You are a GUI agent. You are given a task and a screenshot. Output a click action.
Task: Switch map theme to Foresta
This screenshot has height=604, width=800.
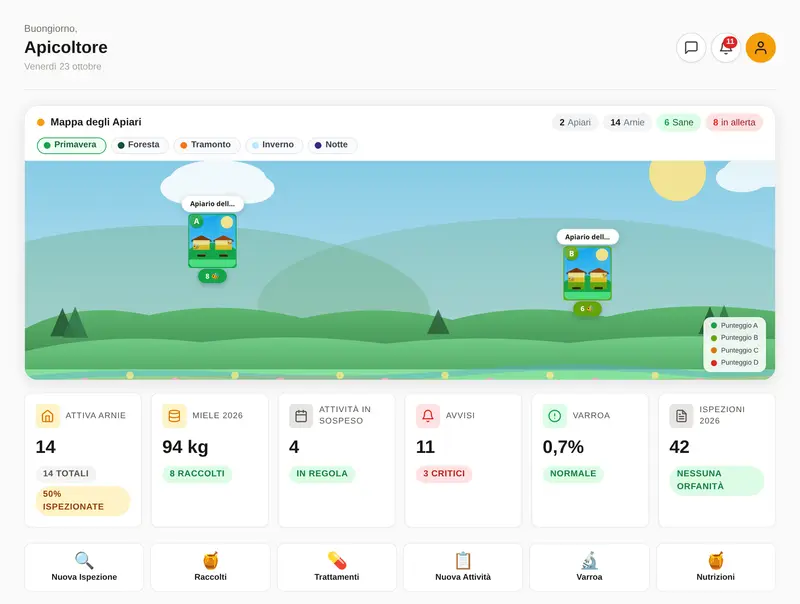coord(139,145)
